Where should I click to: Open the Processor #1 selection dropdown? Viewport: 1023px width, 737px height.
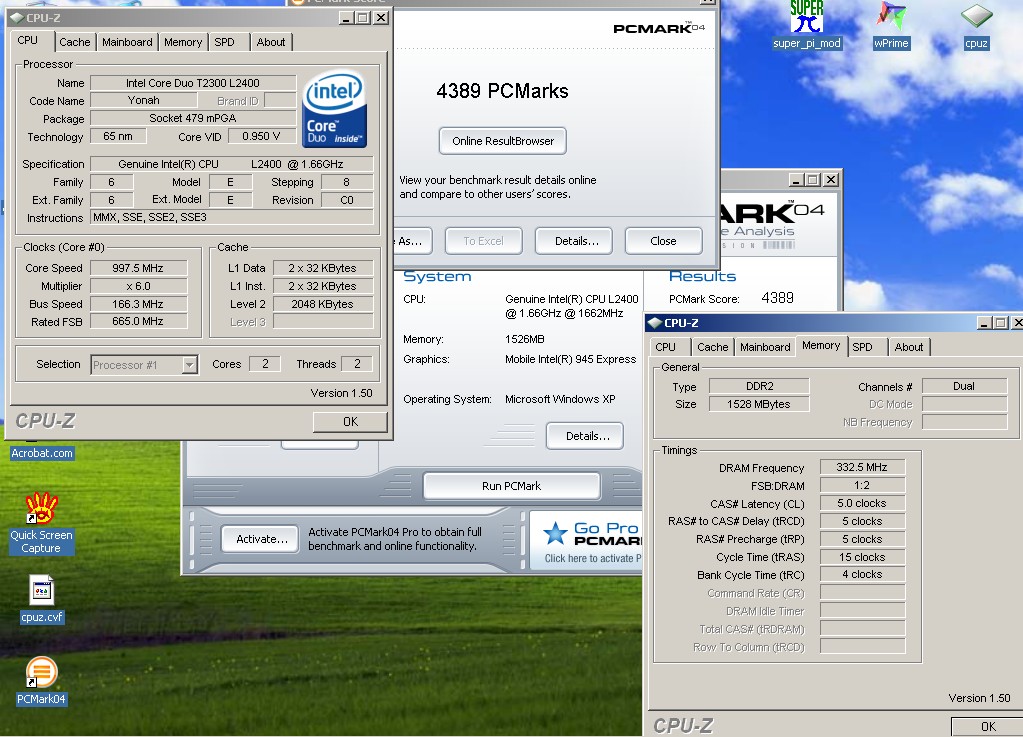pos(144,365)
